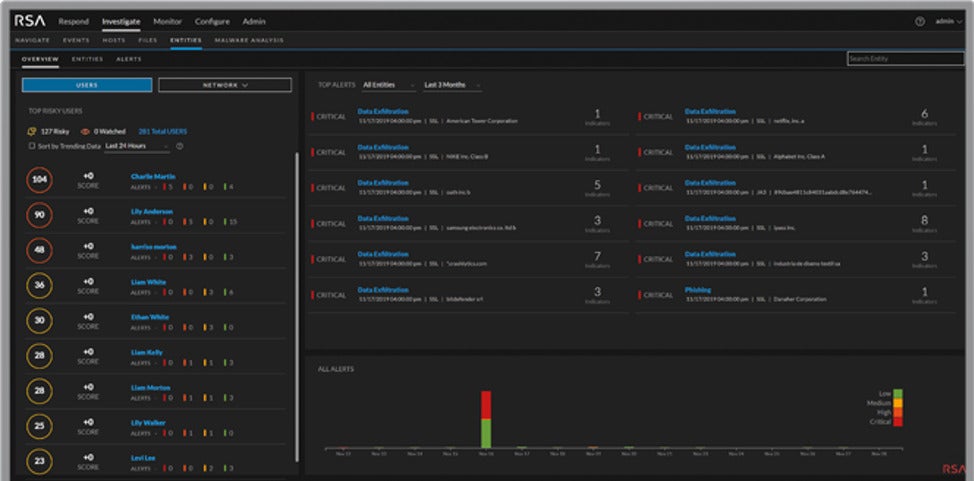Click the green low segment of chart bar
974x481 pixels.
[x=486, y=433]
